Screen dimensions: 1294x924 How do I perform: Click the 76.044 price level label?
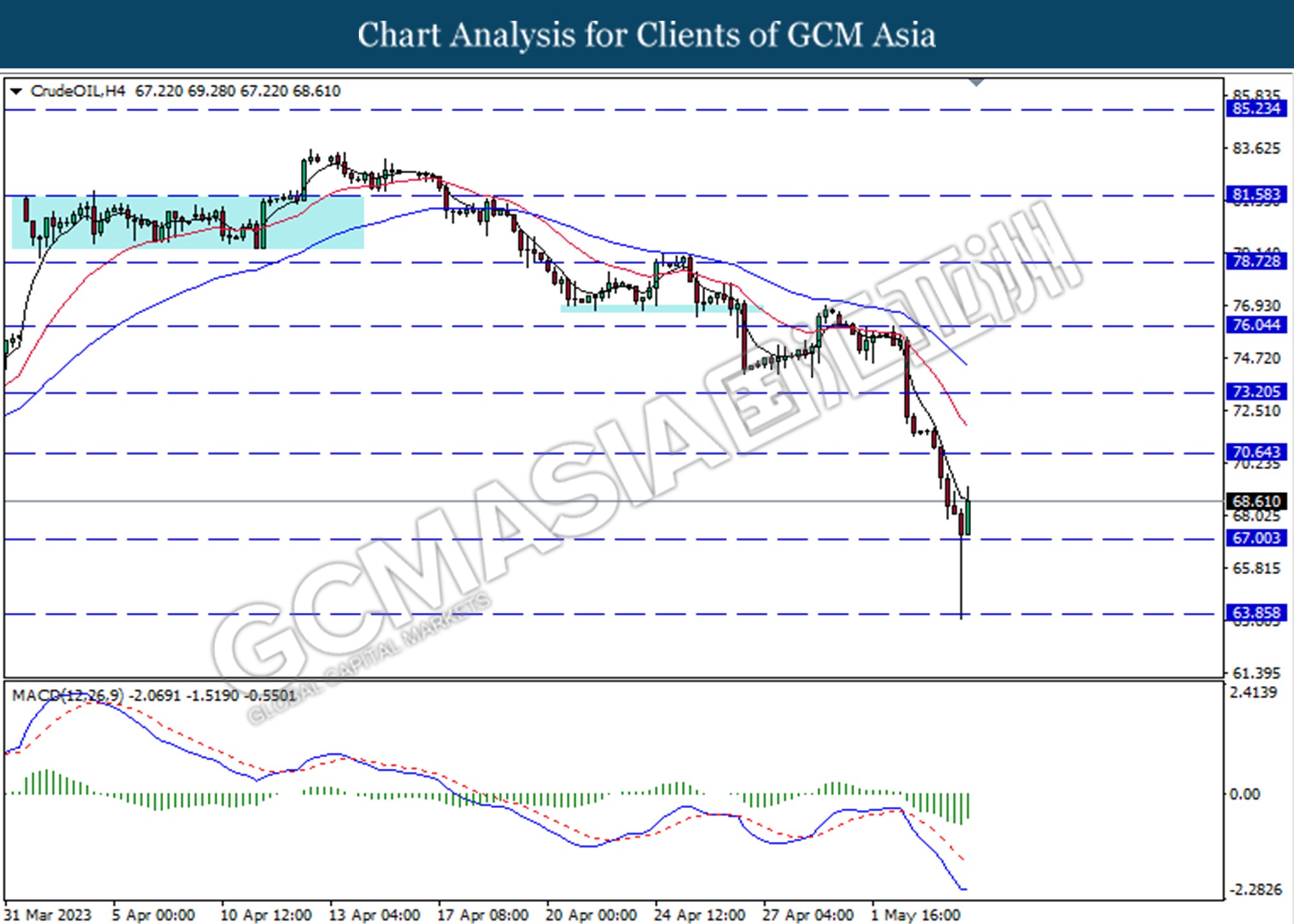[x=1256, y=325]
